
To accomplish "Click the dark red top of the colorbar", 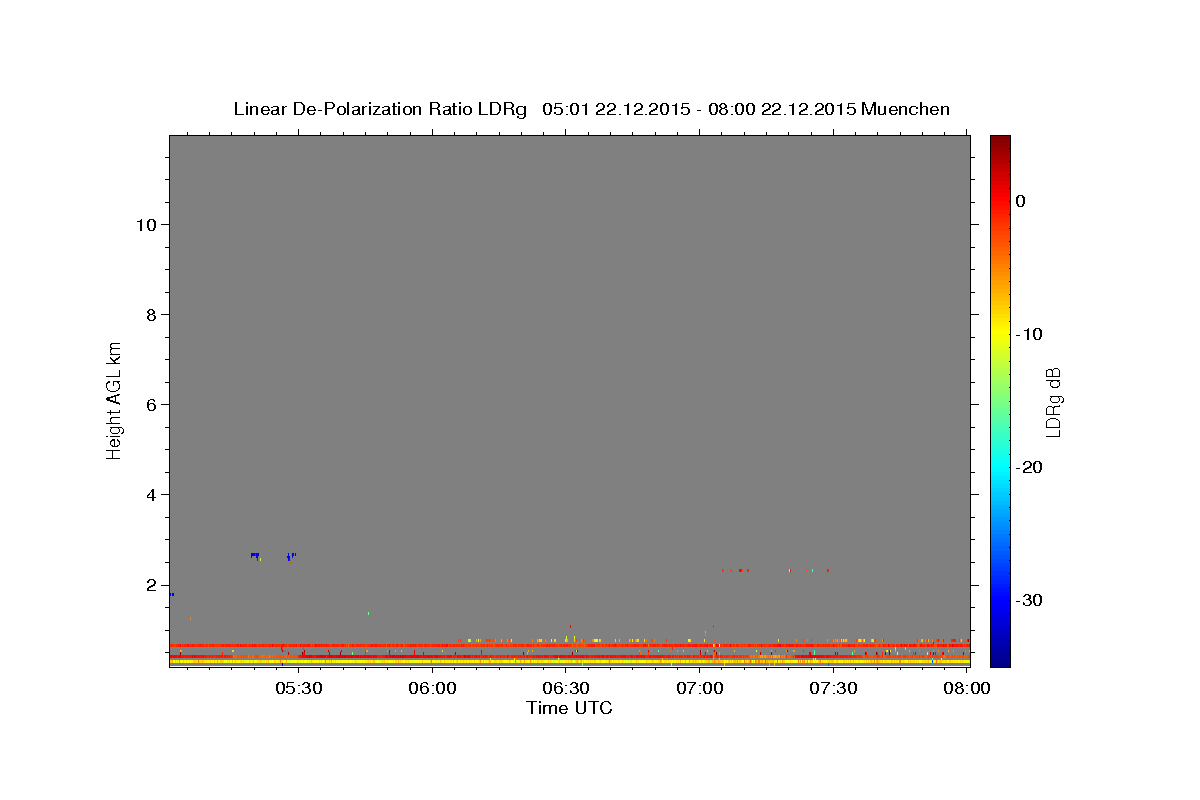I will tap(1000, 141).
